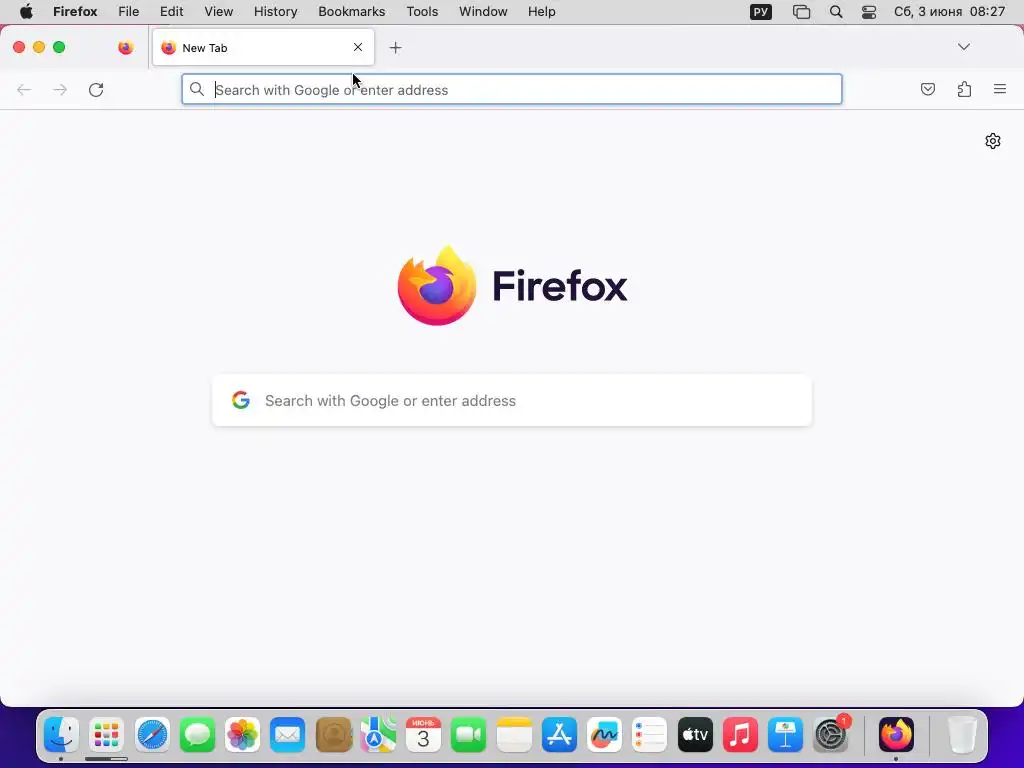Open the Extensions puzzle icon
The image size is (1024, 768).
[964, 89]
